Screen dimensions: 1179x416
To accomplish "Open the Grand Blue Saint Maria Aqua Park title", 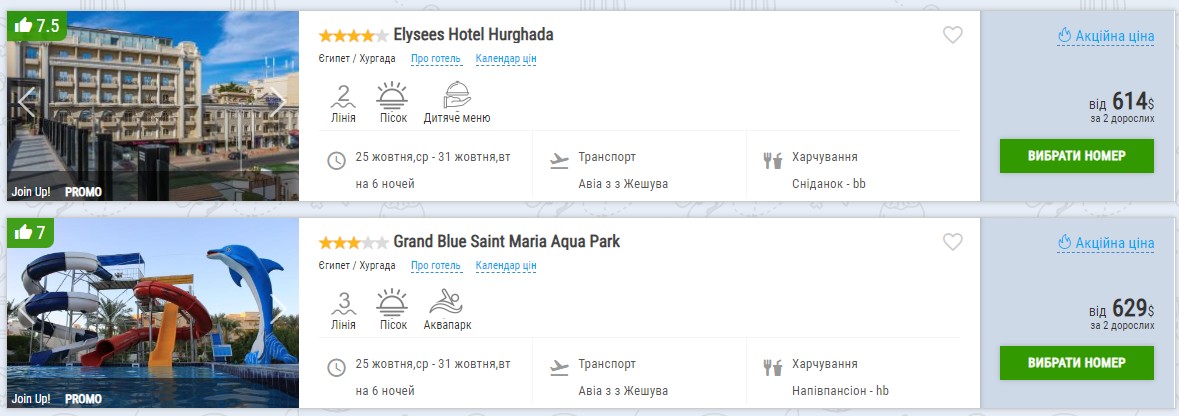I will click(507, 241).
